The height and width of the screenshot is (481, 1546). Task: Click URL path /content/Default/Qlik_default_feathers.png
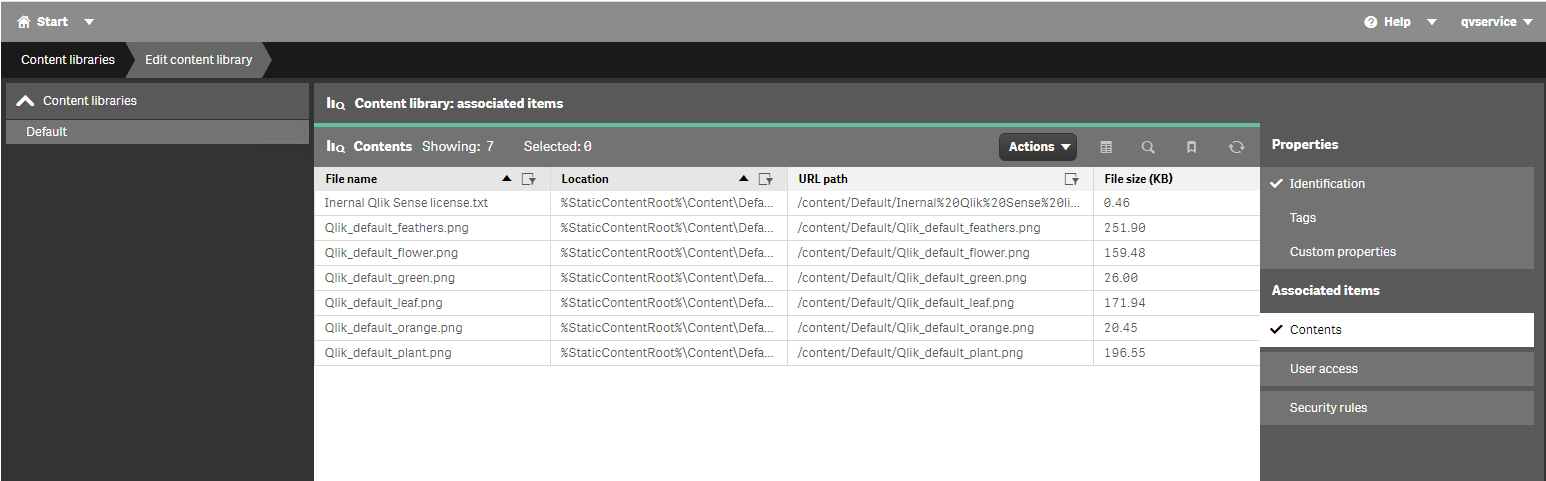click(919, 228)
